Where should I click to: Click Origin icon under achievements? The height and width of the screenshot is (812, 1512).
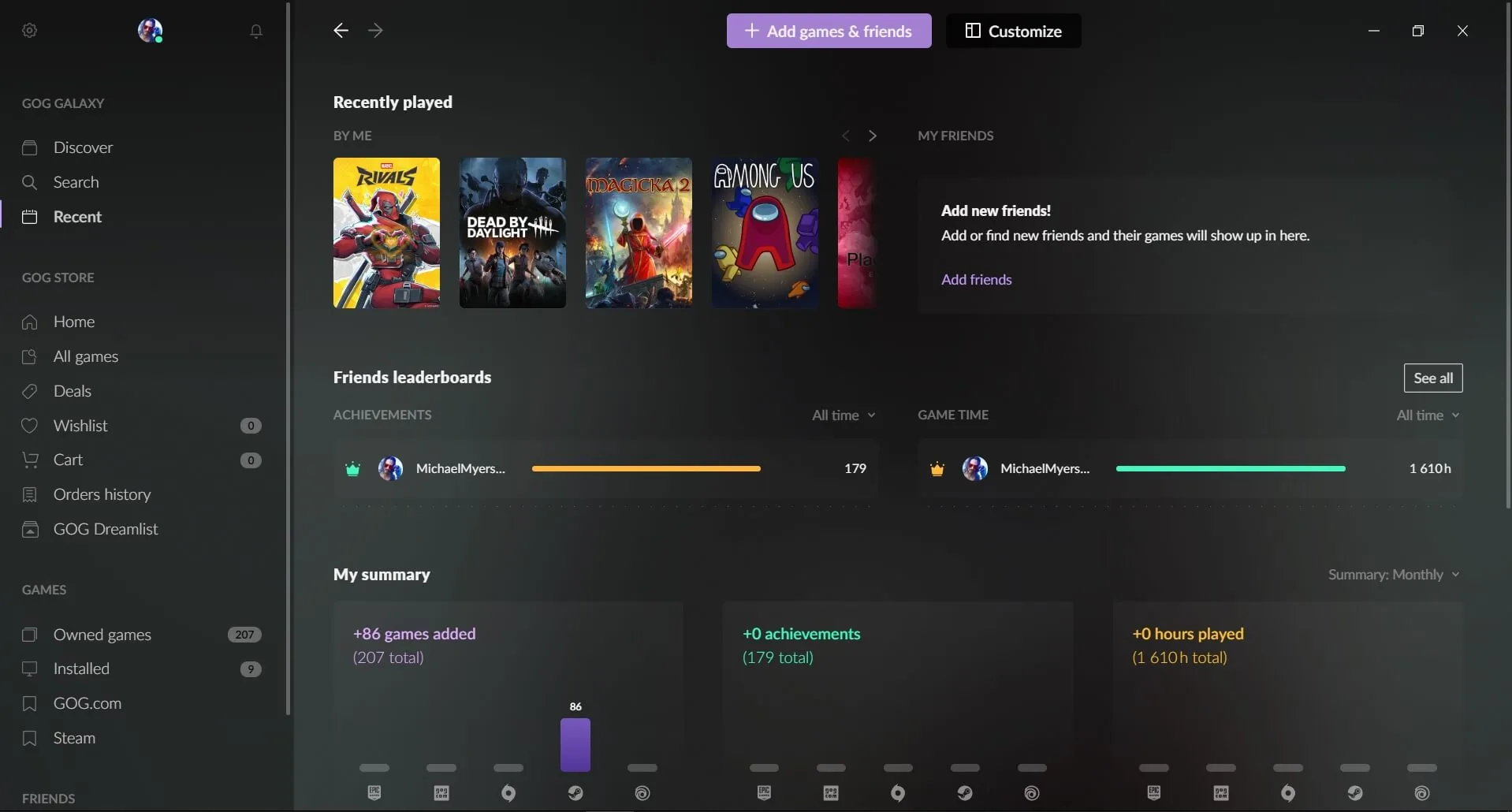[x=898, y=793]
